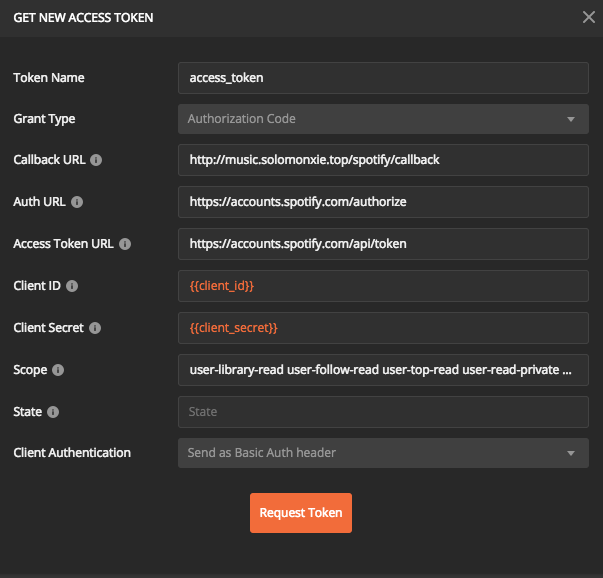The image size is (603, 578).
Task: Focus the Callback URL input field
Action: (383, 160)
